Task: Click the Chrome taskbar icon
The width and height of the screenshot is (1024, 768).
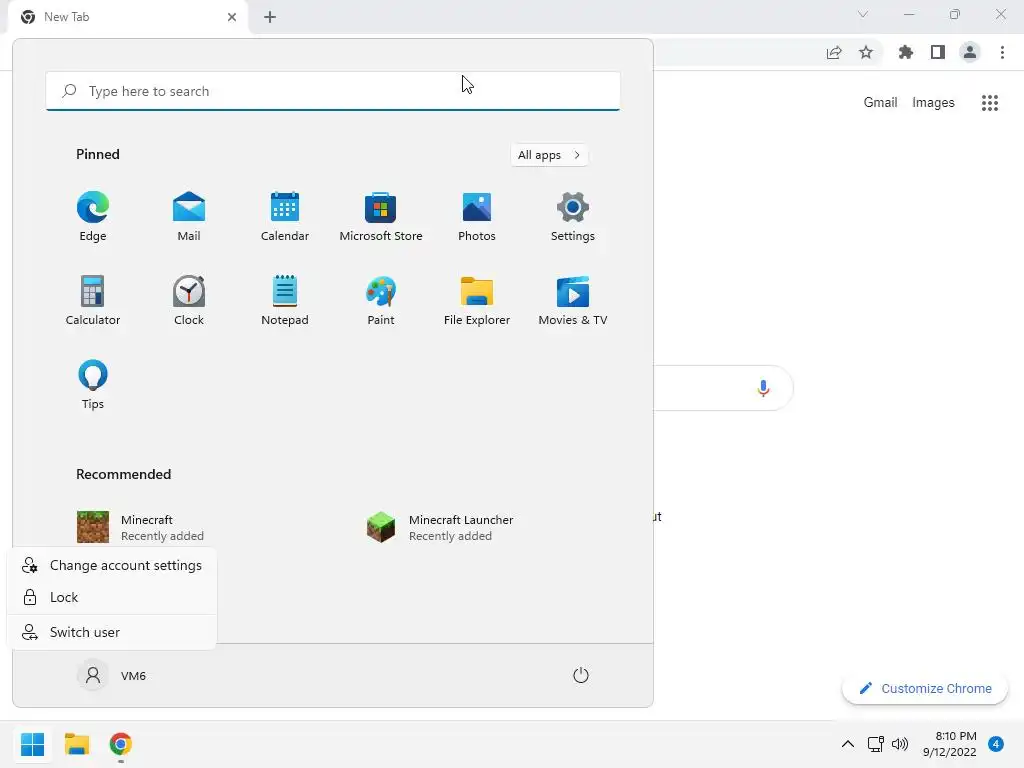Action: click(x=121, y=744)
